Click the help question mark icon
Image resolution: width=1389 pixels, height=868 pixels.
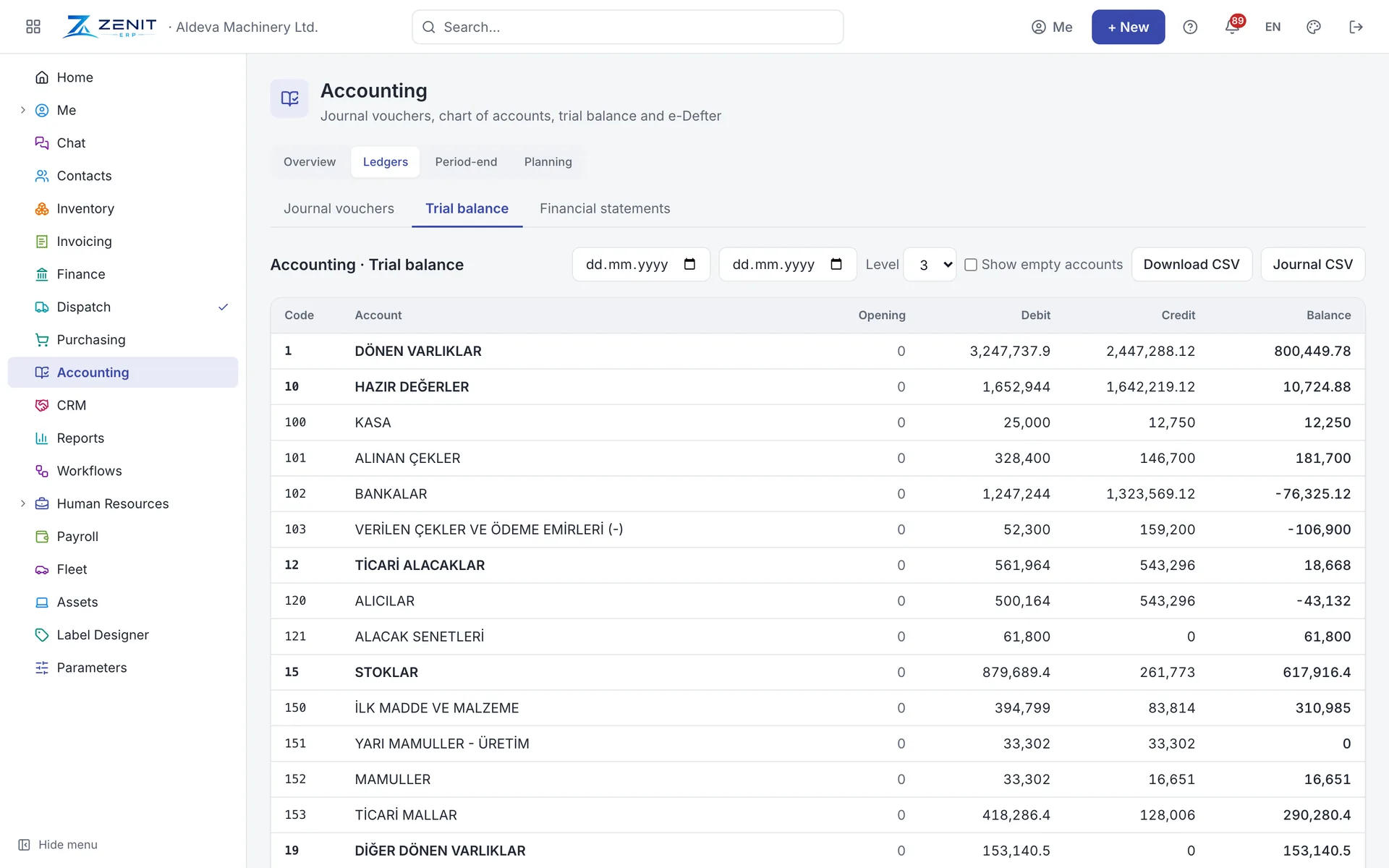(x=1190, y=27)
